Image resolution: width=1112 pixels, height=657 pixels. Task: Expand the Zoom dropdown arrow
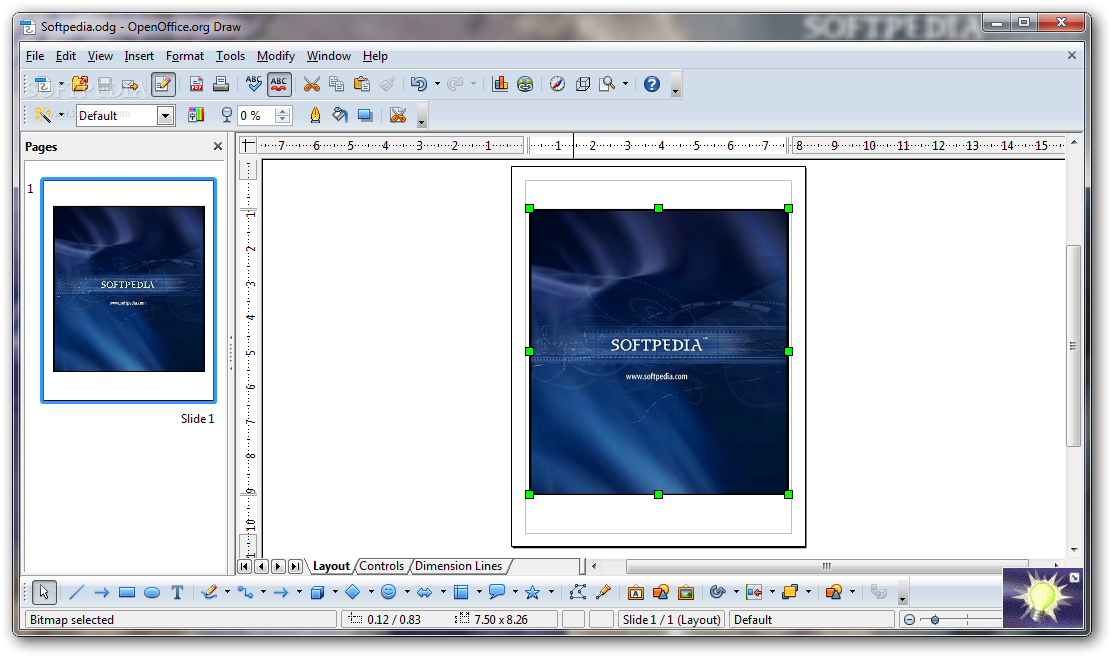point(625,84)
